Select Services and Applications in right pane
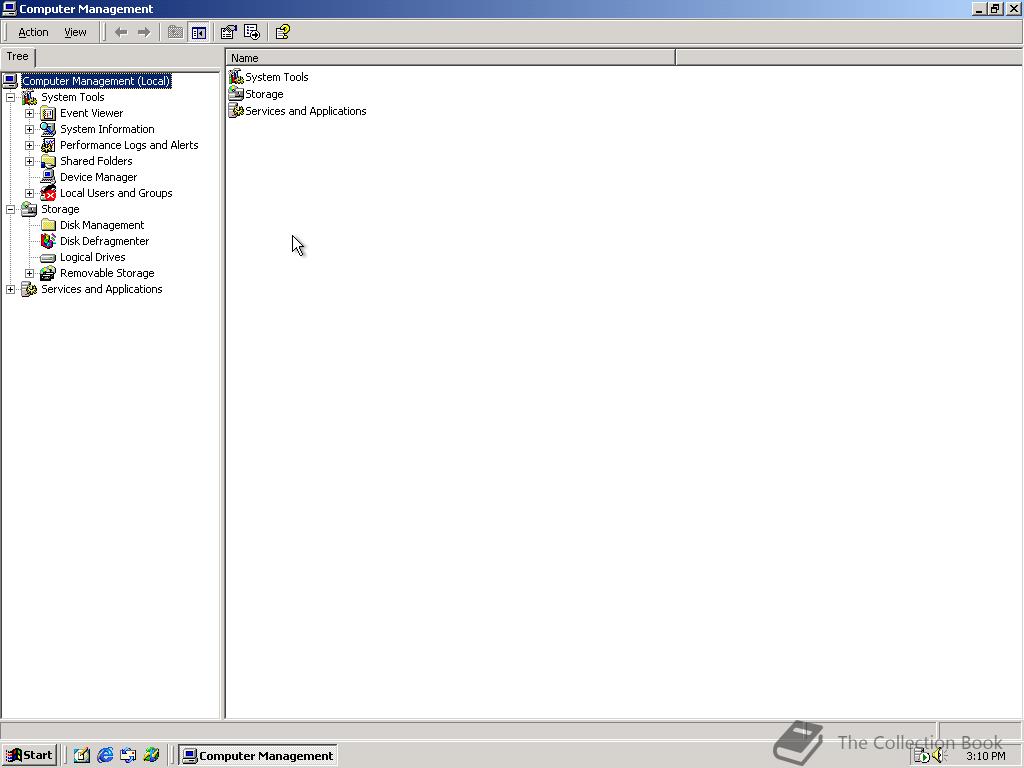1024x768 pixels. coord(306,111)
